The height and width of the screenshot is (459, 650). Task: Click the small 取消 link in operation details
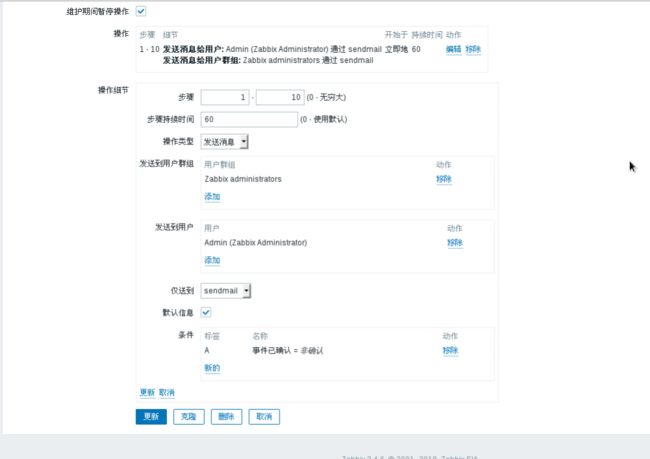click(x=167, y=392)
